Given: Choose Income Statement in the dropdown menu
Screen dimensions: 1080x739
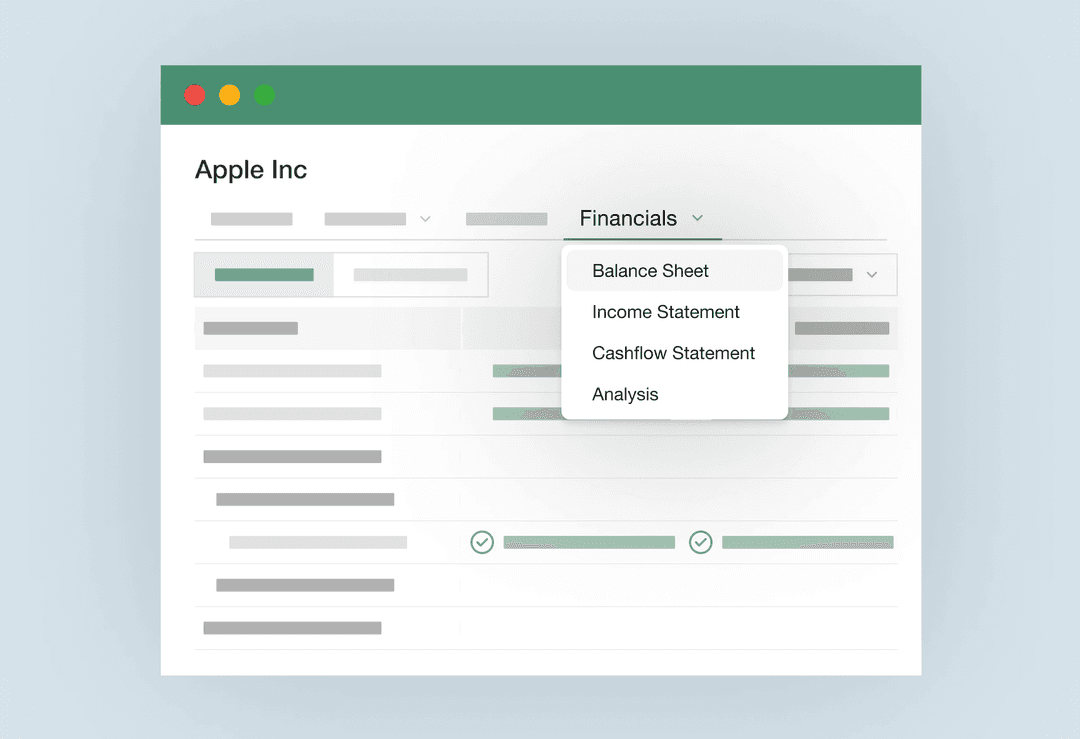Looking at the screenshot, I should [674, 312].
